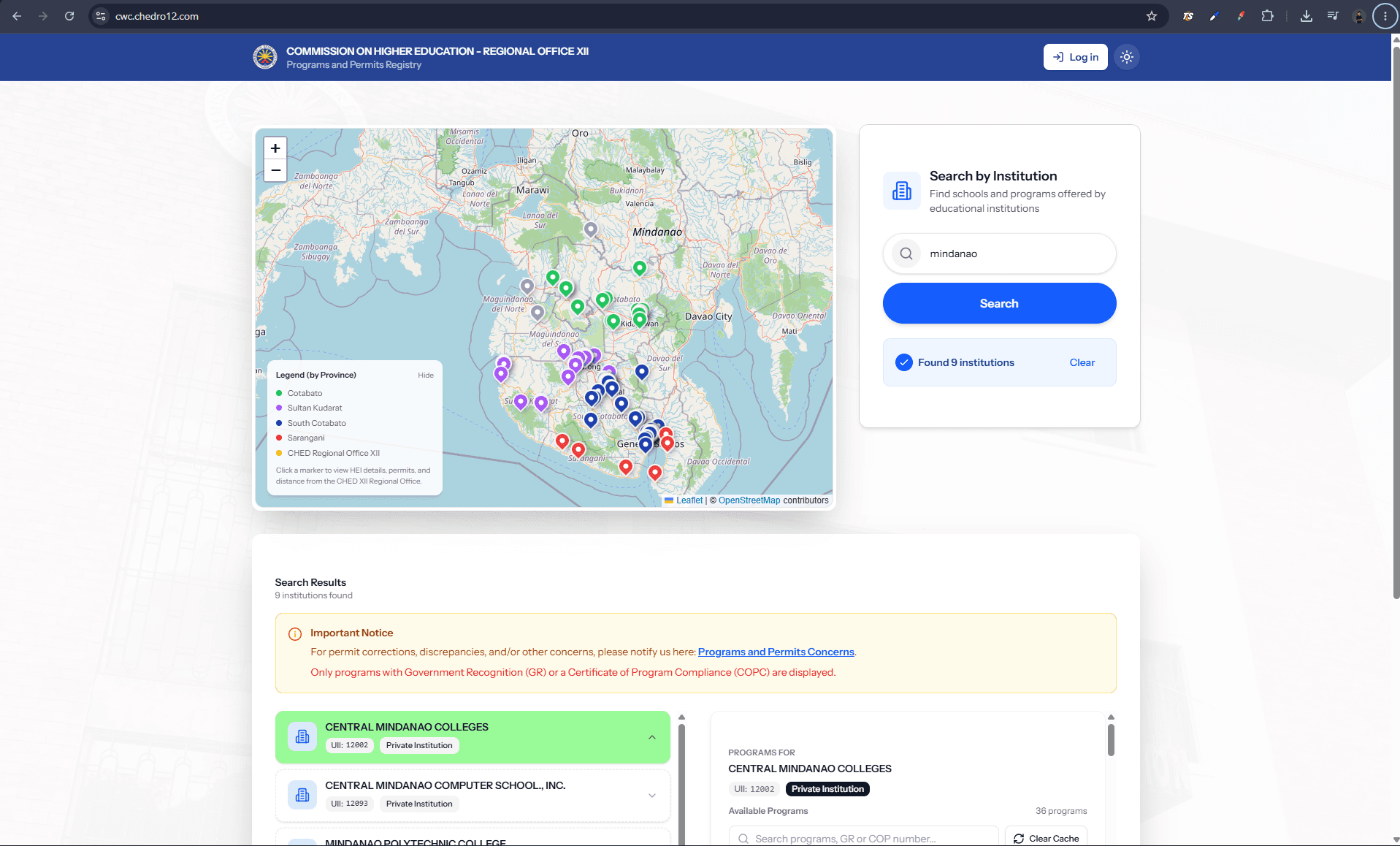The height and width of the screenshot is (846, 1400).
Task: Click the site info icon in address bar
Action: point(102,16)
